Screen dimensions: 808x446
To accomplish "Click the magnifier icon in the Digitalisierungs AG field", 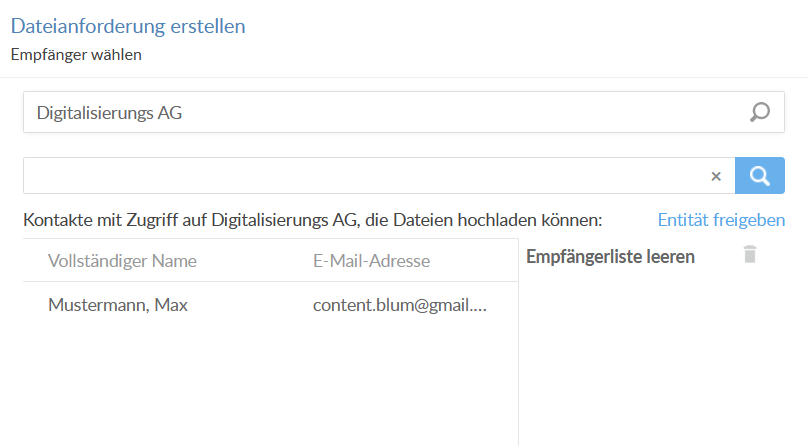I will [x=760, y=112].
